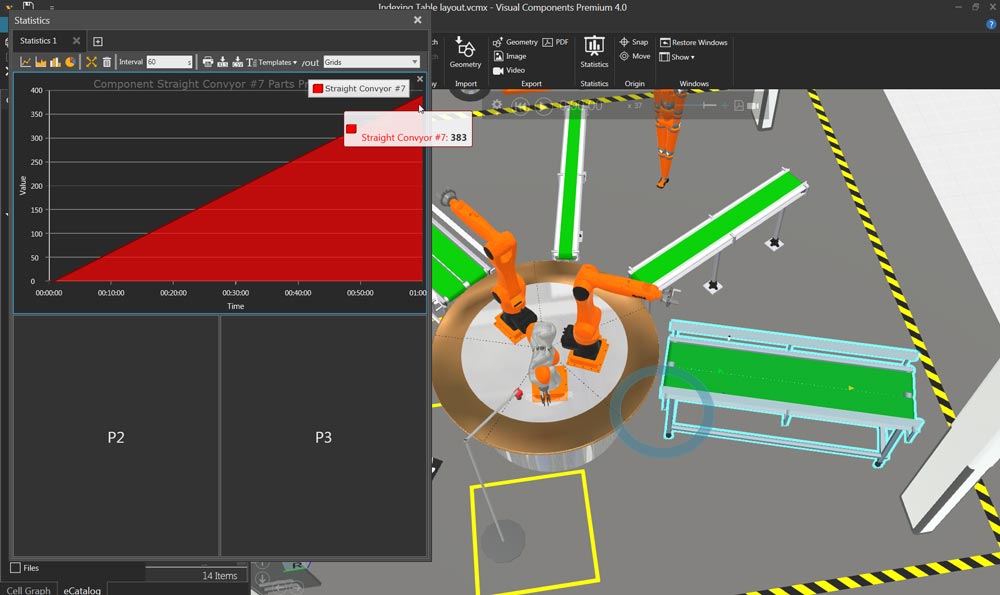Switch to the Statistics 1 tab
This screenshot has height=595, width=1000.
pos(38,41)
